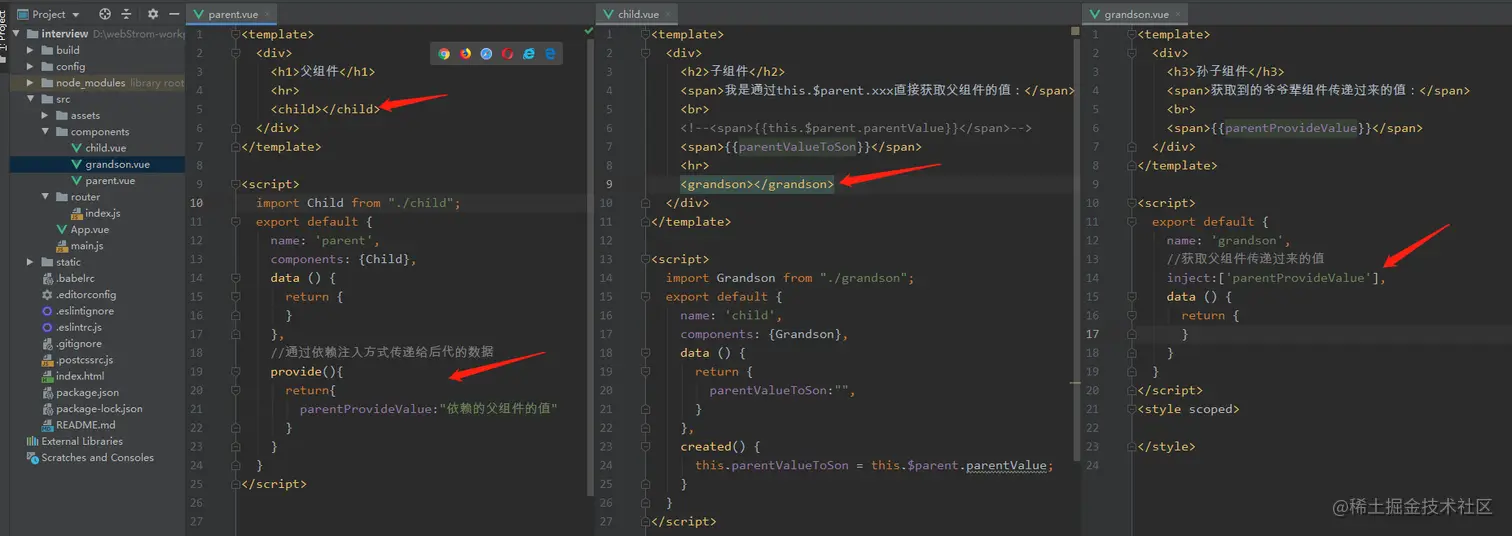Open Project panel settings gear
This screenshot has width=1512, height=536.
tap(153, 14)
